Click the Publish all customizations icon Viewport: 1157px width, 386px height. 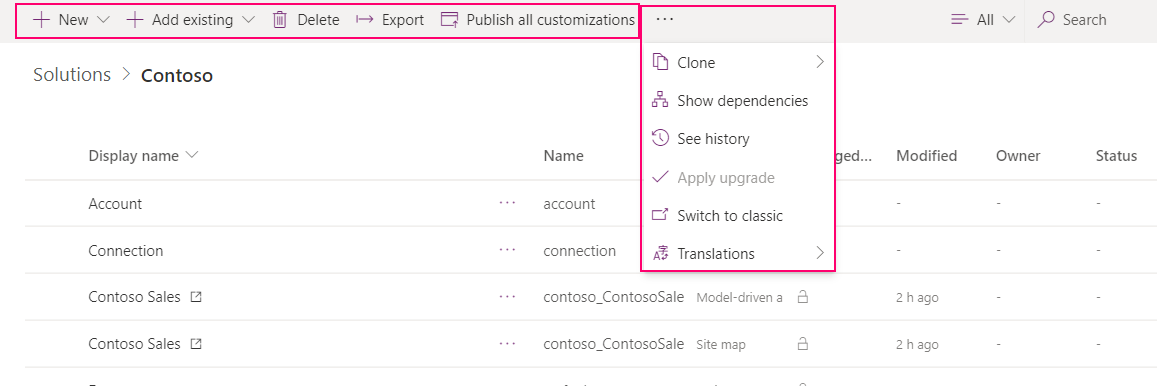pos(449,20)
